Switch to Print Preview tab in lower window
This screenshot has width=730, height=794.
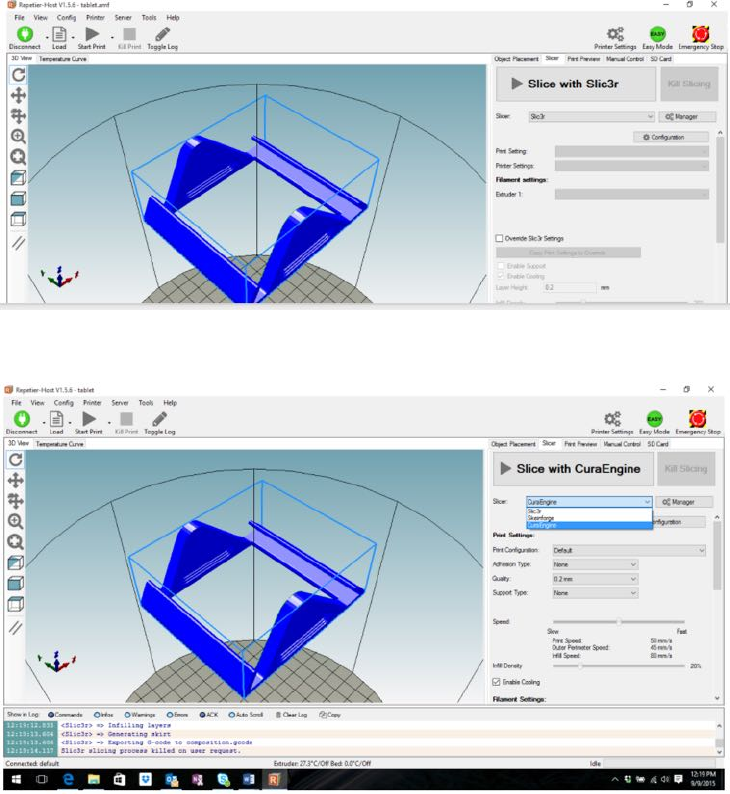[580, 444]
